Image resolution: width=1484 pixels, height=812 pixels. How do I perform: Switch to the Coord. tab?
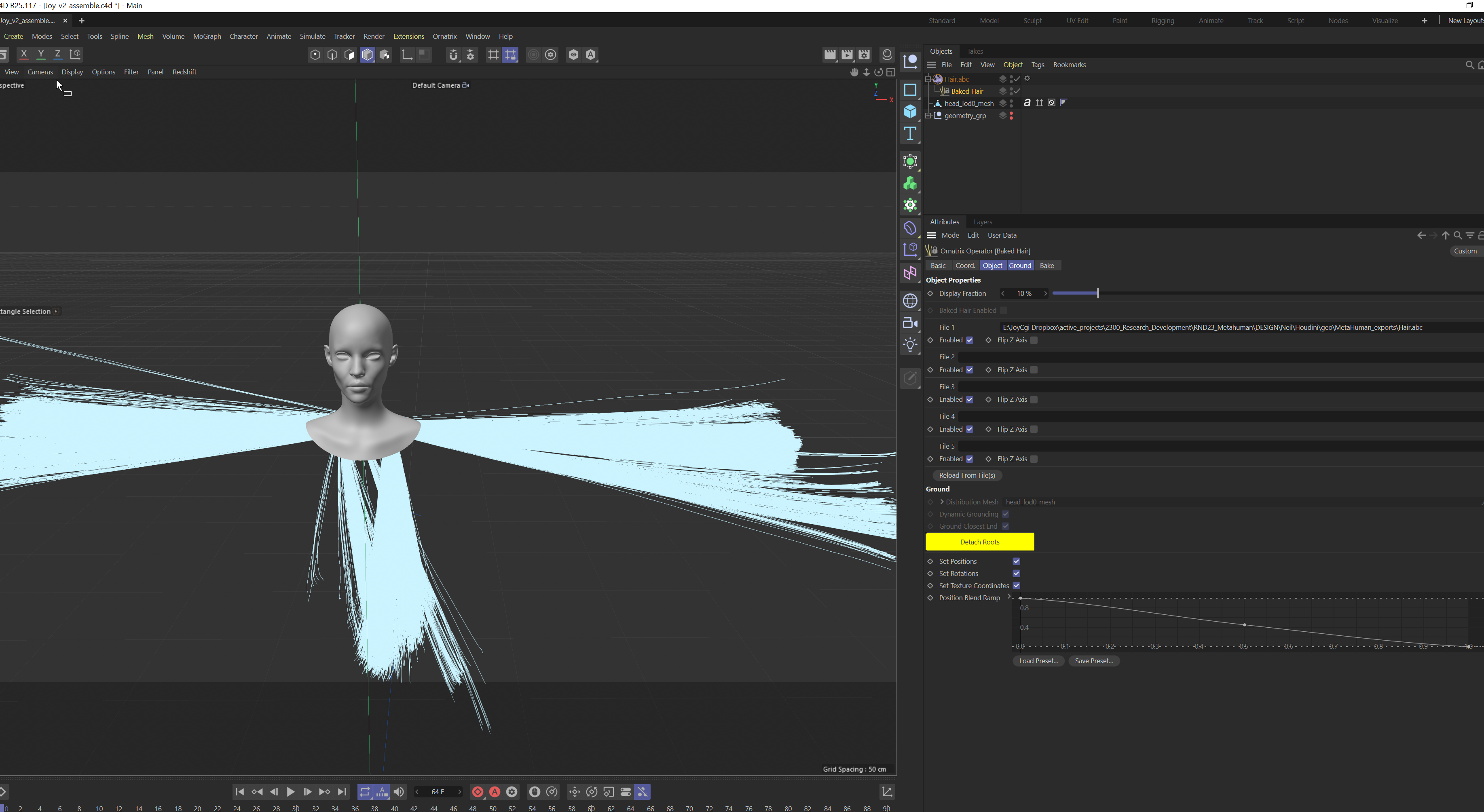point(965,266)
